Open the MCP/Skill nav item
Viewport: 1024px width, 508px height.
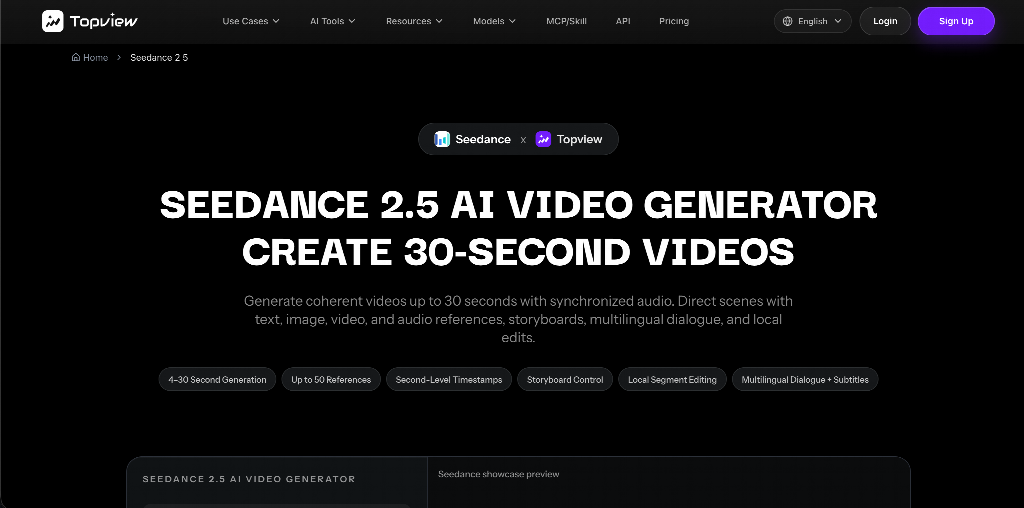(x=566, y=21)
